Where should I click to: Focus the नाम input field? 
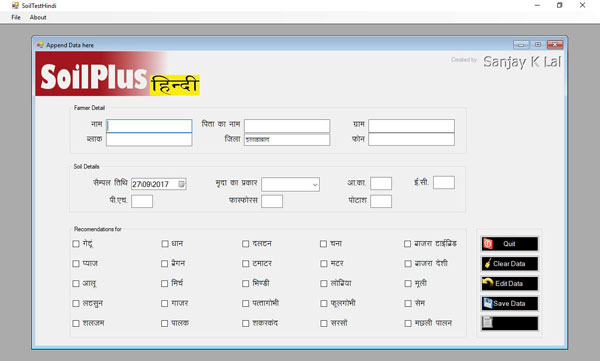[149, 126]
